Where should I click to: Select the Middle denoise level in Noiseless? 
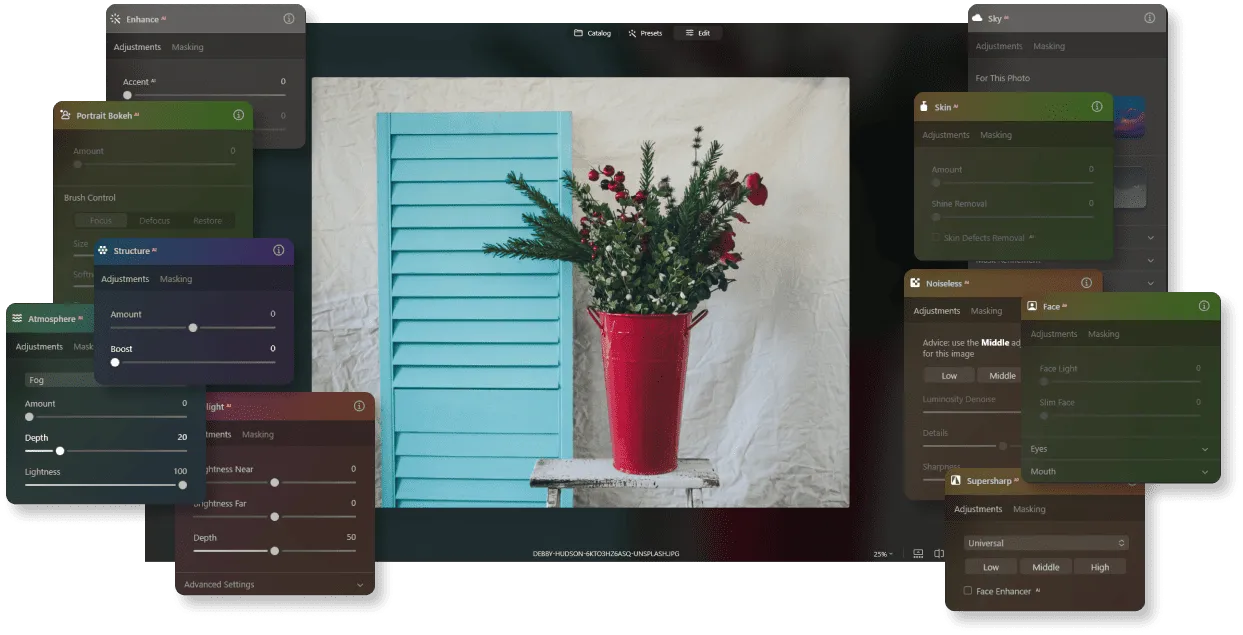[1001, 375]
